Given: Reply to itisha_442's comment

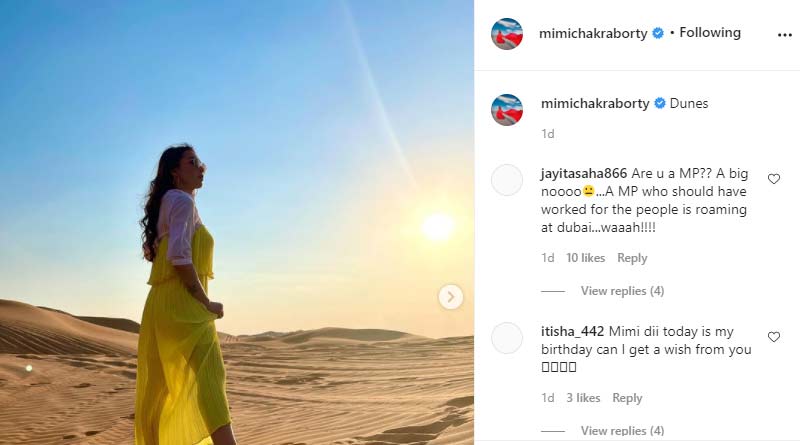Looking at the screenshot, I should [627, 398].
